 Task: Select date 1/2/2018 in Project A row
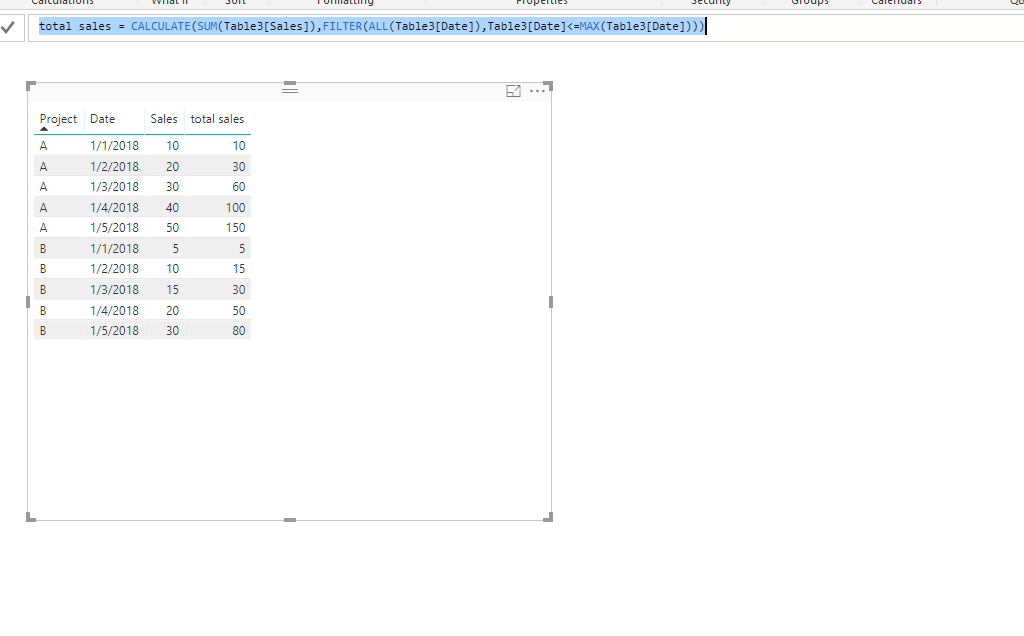tap(114, 167)
